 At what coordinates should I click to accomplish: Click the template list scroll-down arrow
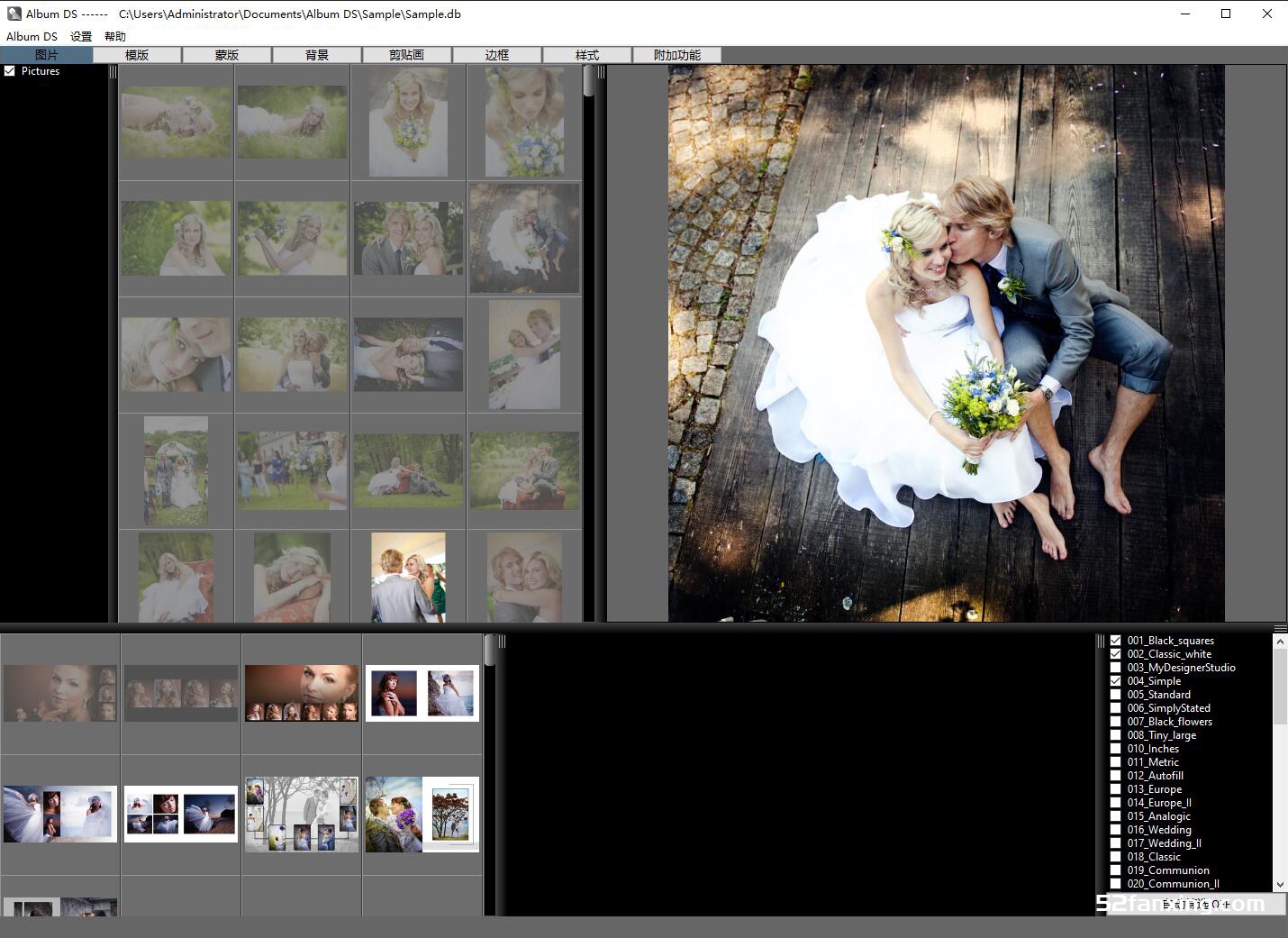tap(1280, 885)
